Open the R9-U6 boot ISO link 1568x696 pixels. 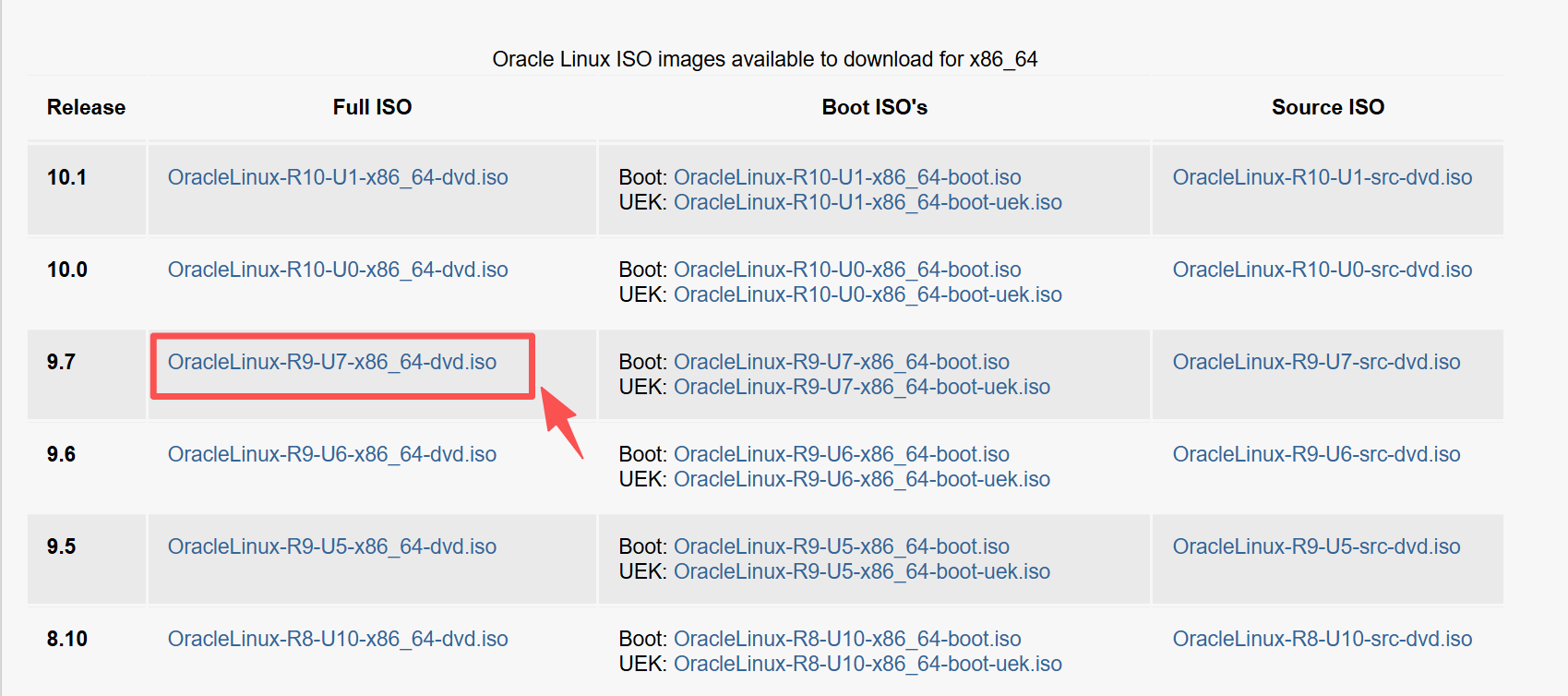pyautogui.click(x=841, y=453)
